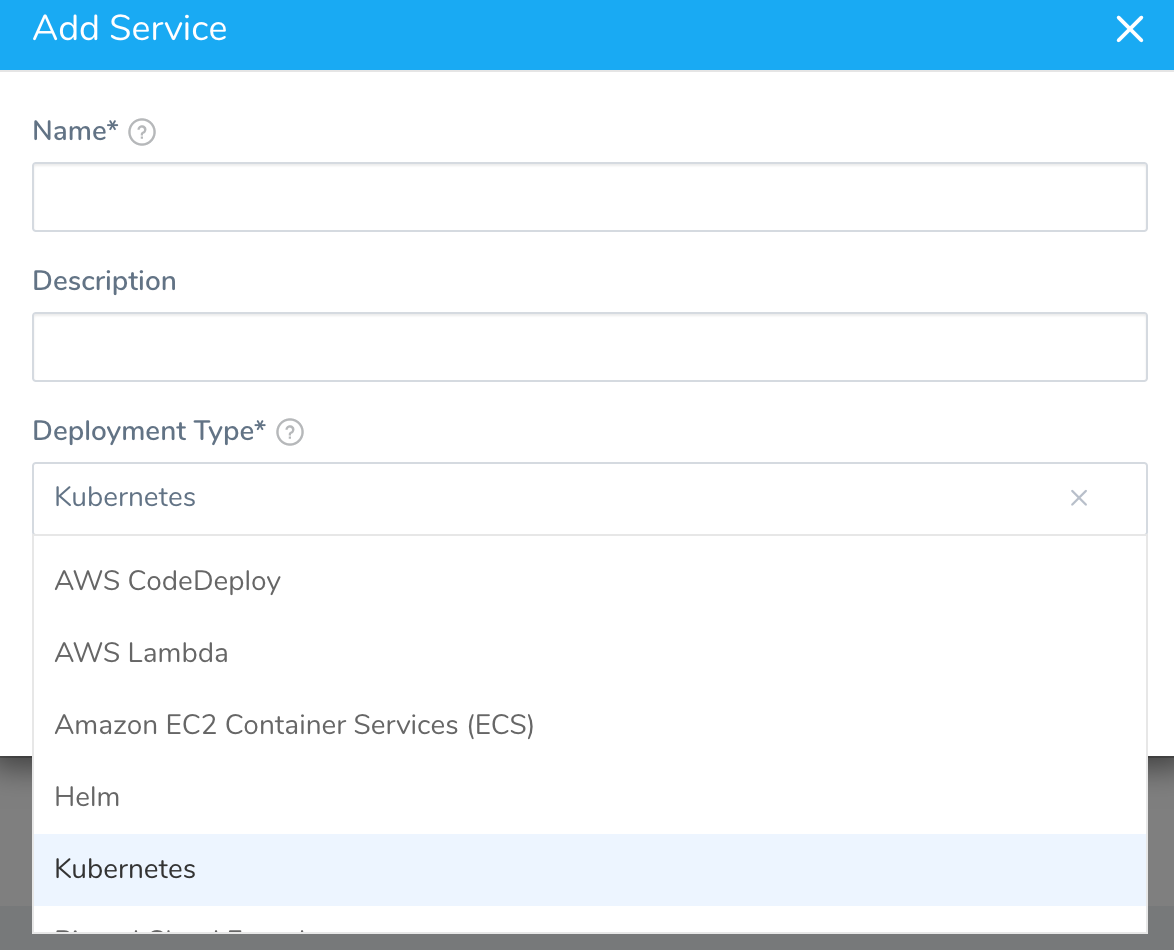Focus the Name input field
1174x950 pixels.
tap(589, 197)
